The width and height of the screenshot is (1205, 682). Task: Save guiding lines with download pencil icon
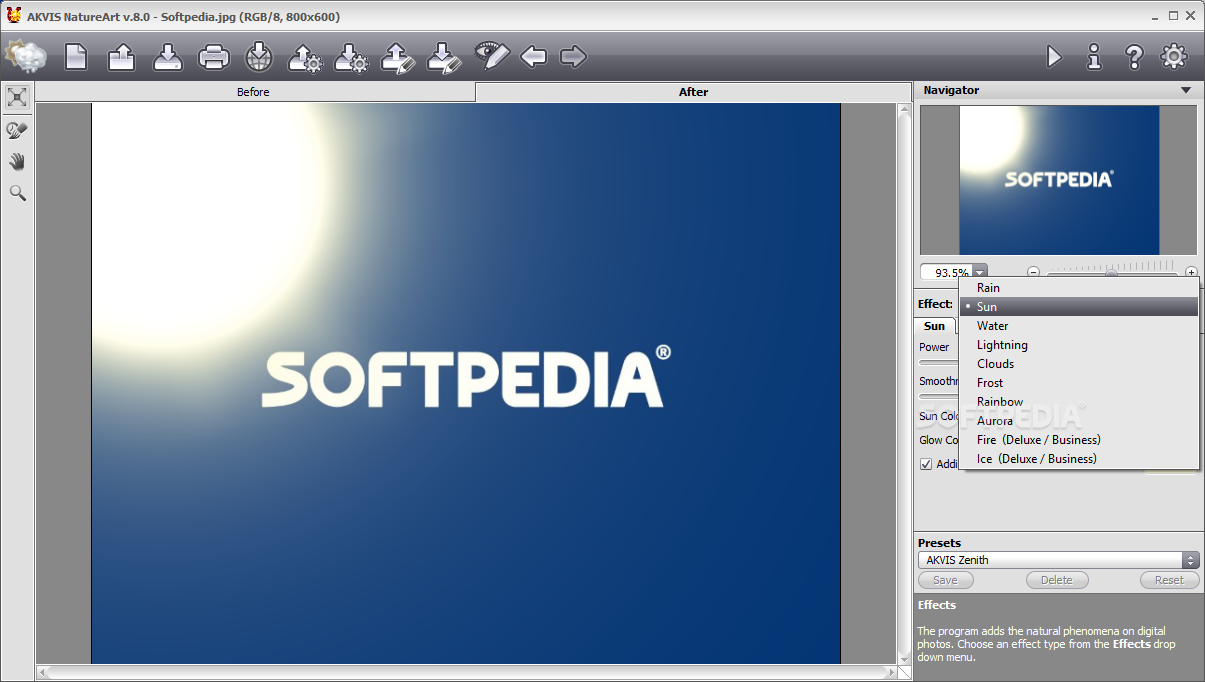pyautogui.click(x=443, y=56)
